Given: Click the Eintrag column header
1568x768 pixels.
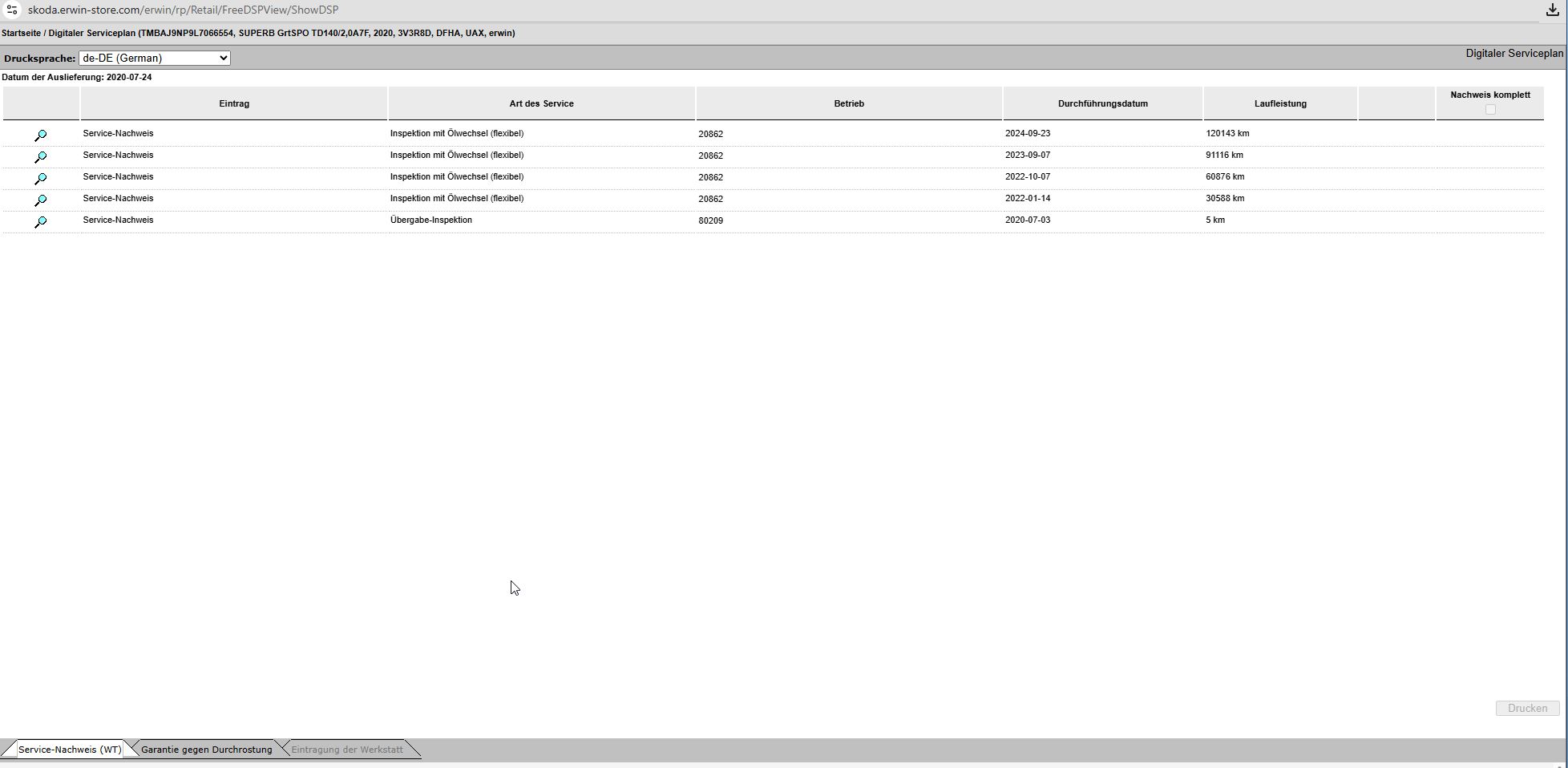Looking at the screenshot, I should [x=234, y=103].
